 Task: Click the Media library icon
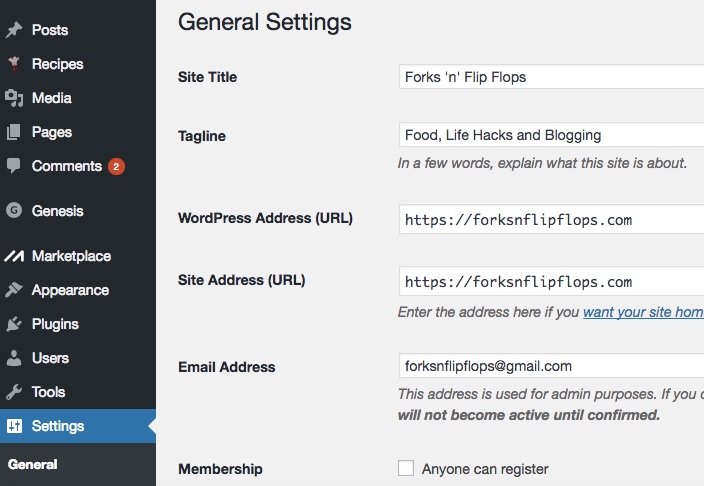click(14, 98)
